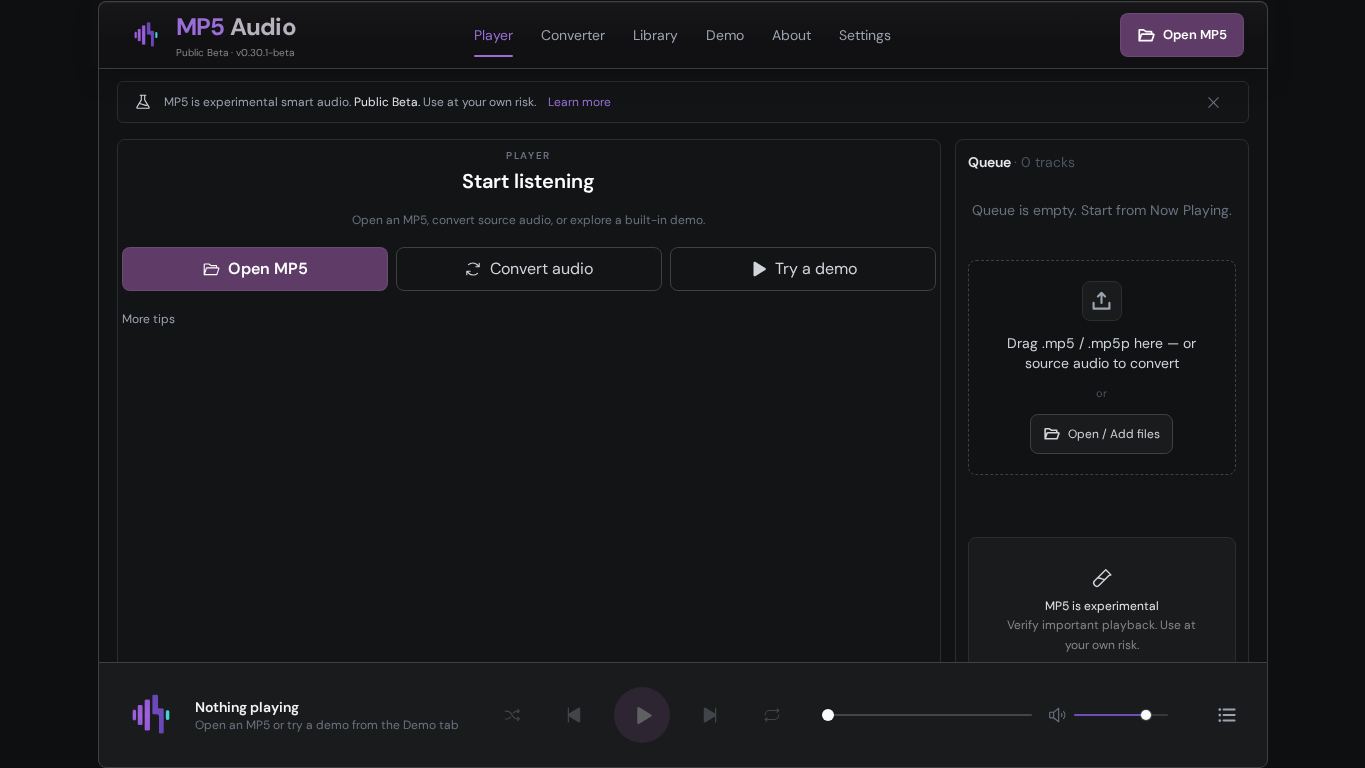Viewport: 1365px width, 768px height.
Task: Click the 'Queue' heading
Action: (989, 162)
